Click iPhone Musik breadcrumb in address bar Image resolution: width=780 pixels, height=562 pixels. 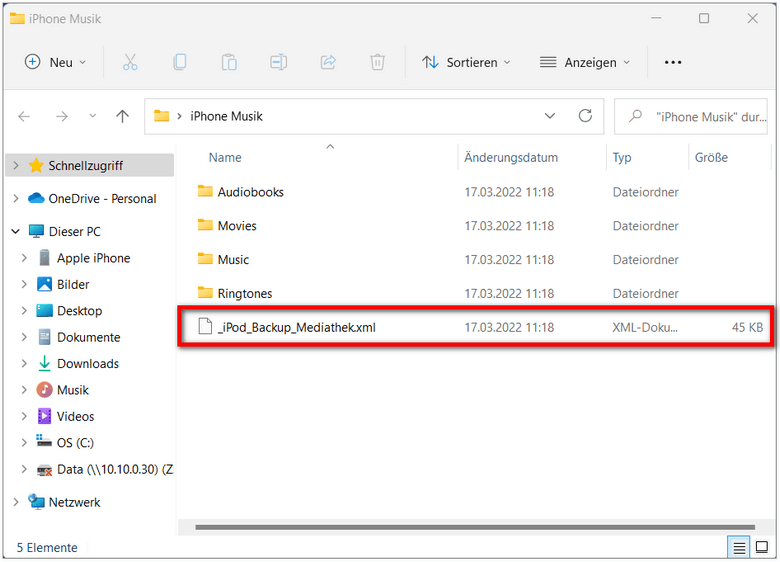click(226, 116)
